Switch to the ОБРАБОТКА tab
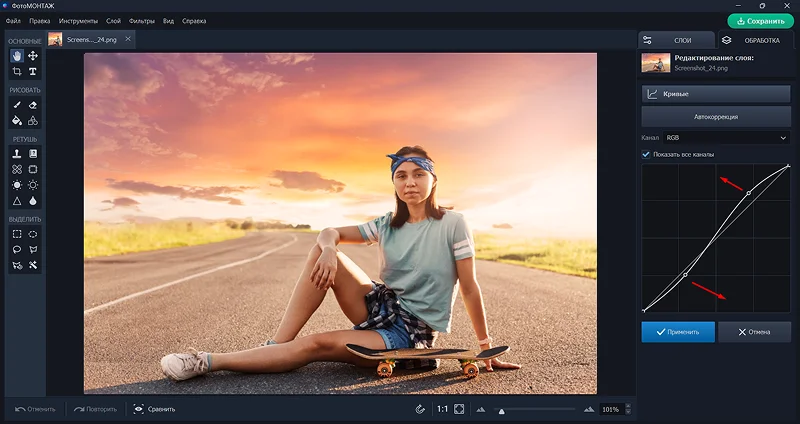 (x=757, y=40)
